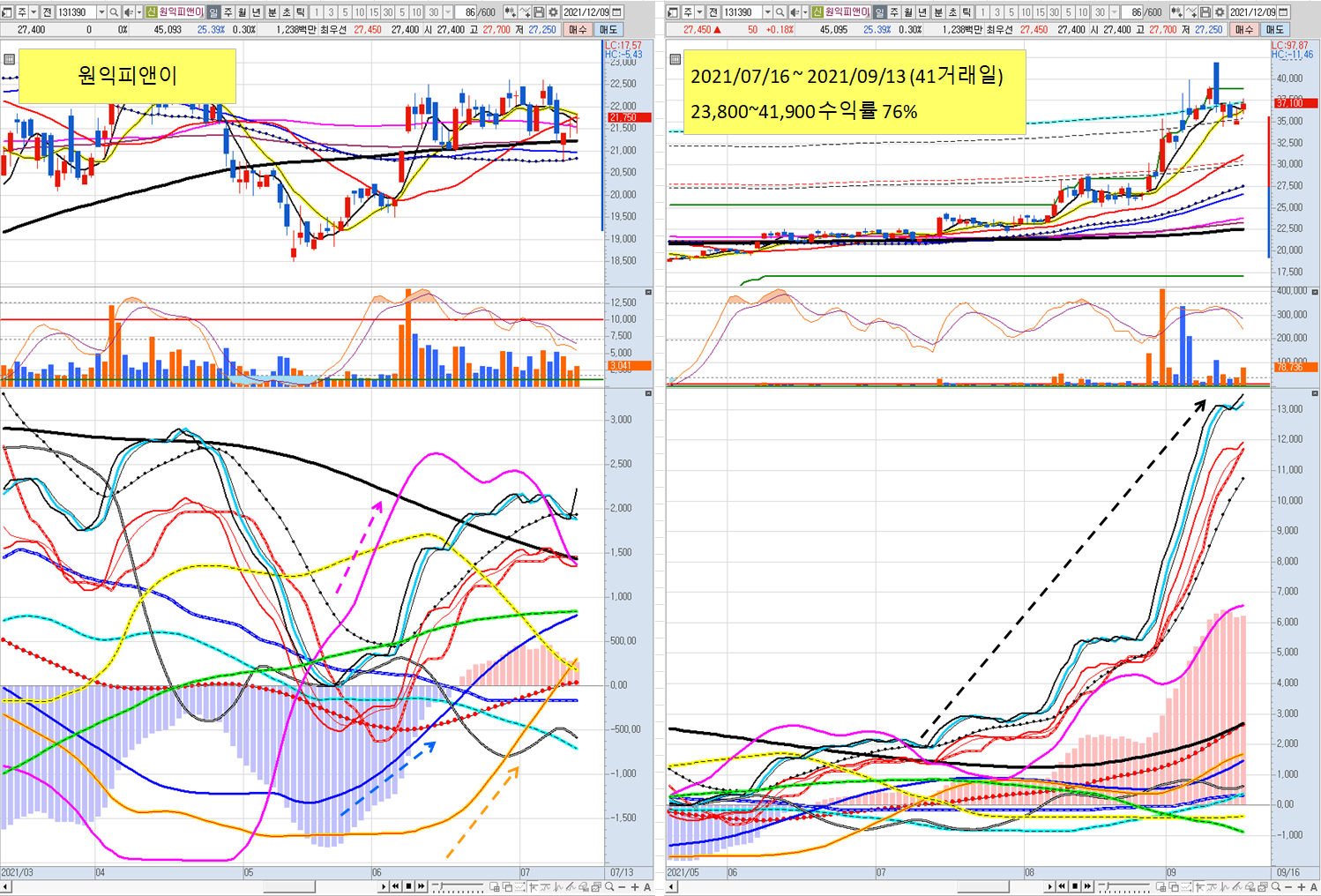Expand 주 type dropdown in right chart

699,12
